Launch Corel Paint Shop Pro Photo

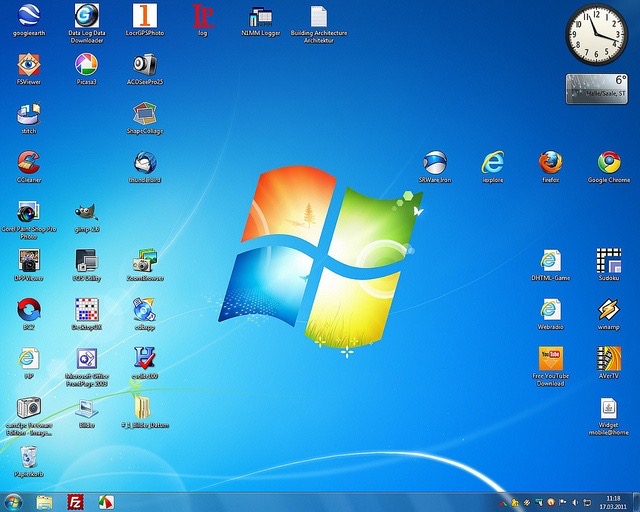click(29, 220)
